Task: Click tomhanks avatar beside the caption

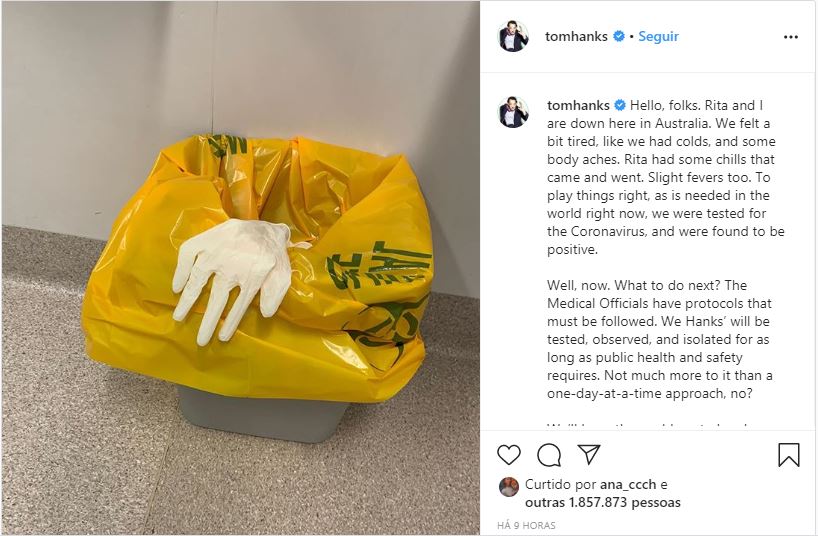Action: pyautogui.click(x=513, y=112)
